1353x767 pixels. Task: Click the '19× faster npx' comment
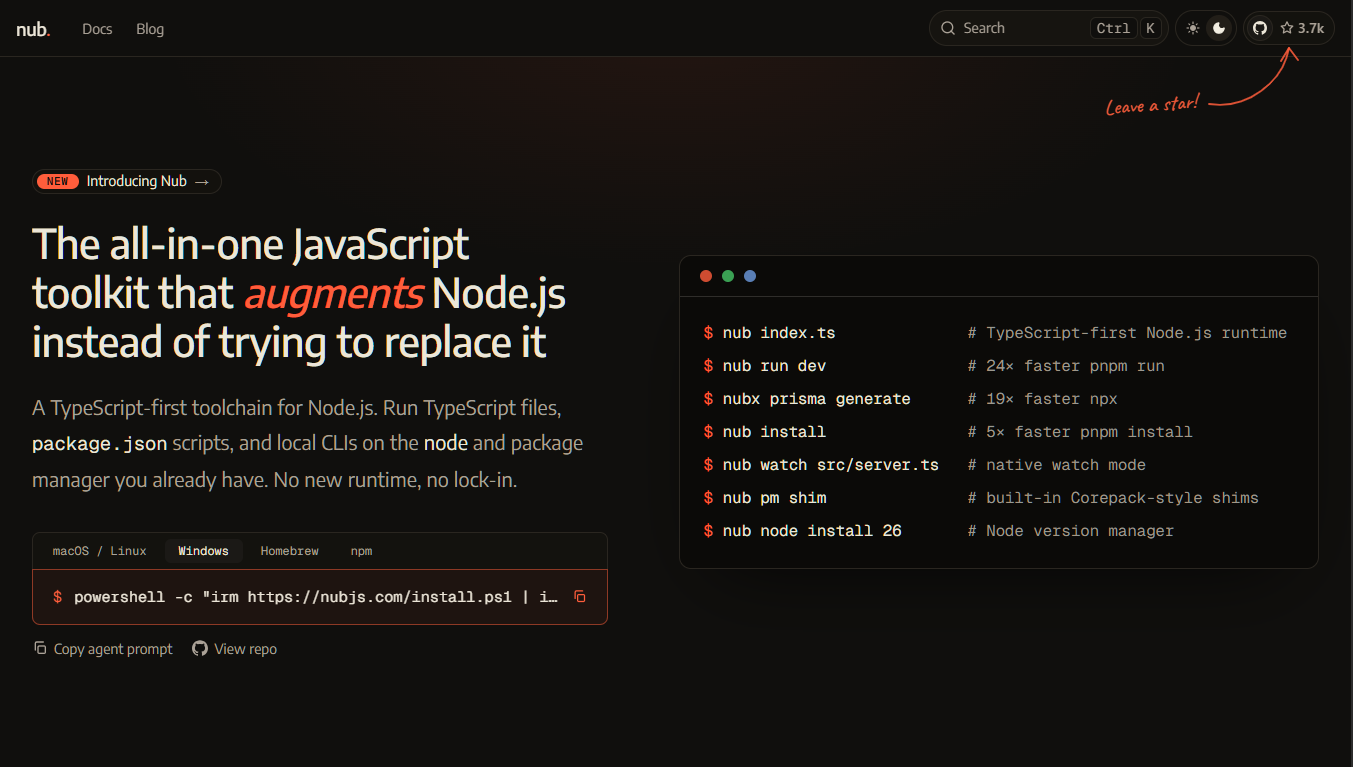tap(1042, 399)
